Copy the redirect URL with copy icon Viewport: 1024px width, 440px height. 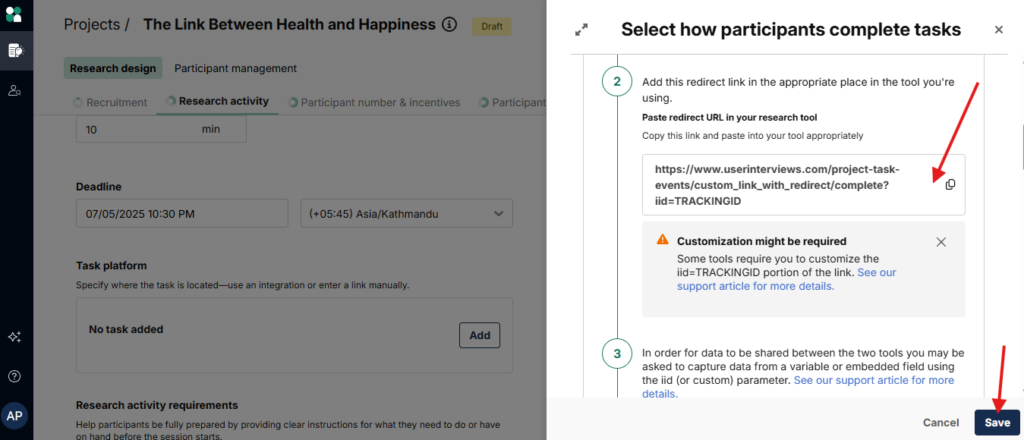click(950, 184)
